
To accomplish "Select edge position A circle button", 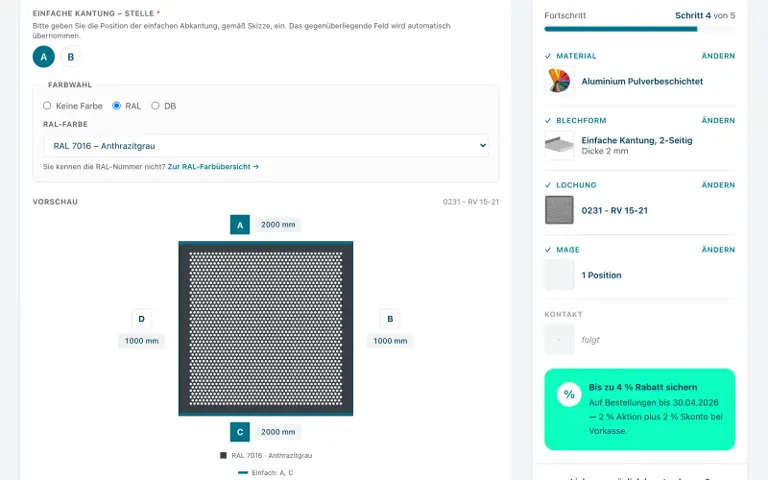I will [x=44, y=57].
